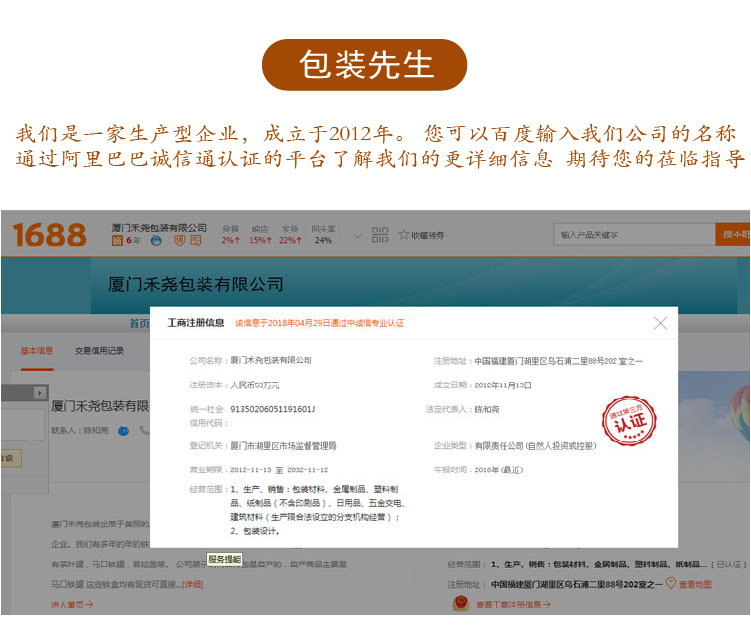Click the 已认证 tag after 经营范围
Viewport: 751px width, 627px height.
pos(729,564)
